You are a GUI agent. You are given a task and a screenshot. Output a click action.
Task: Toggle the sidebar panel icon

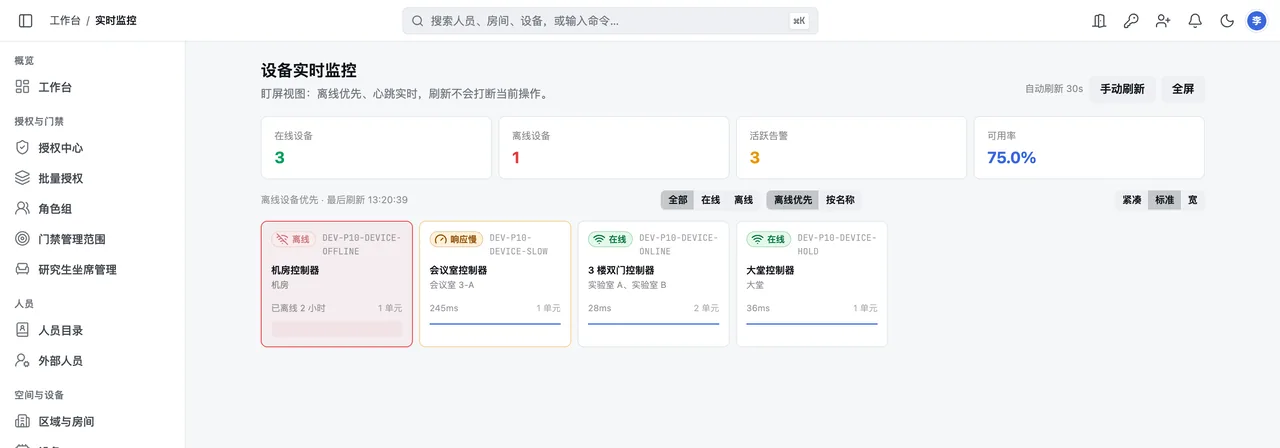[26, 20]
